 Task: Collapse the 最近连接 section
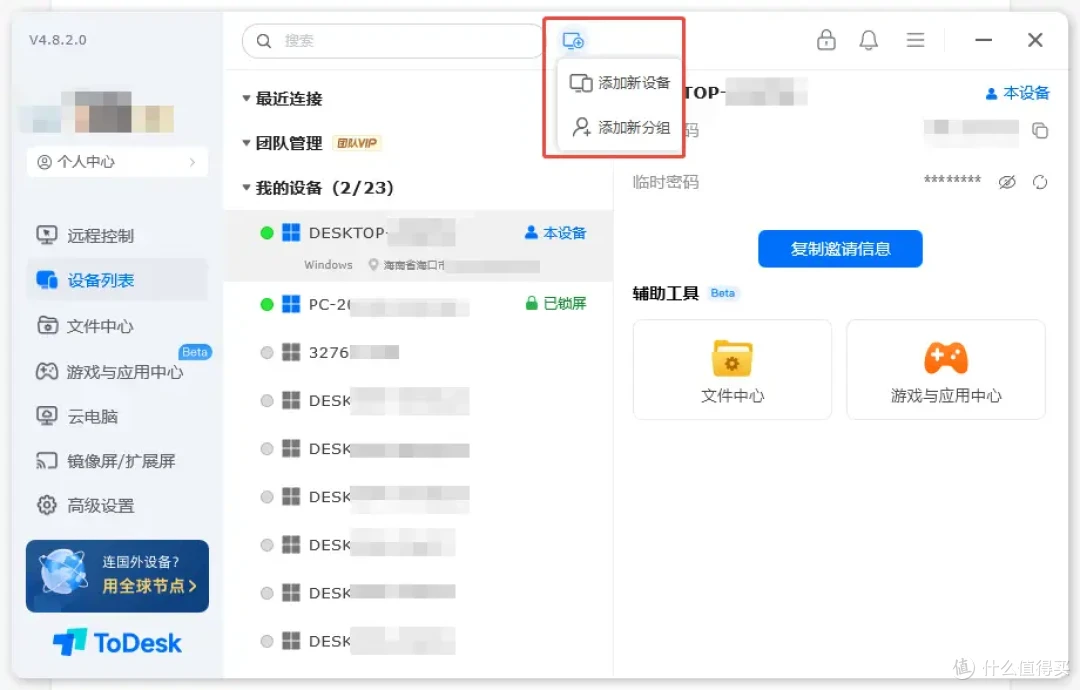click(x=246, y=98)
